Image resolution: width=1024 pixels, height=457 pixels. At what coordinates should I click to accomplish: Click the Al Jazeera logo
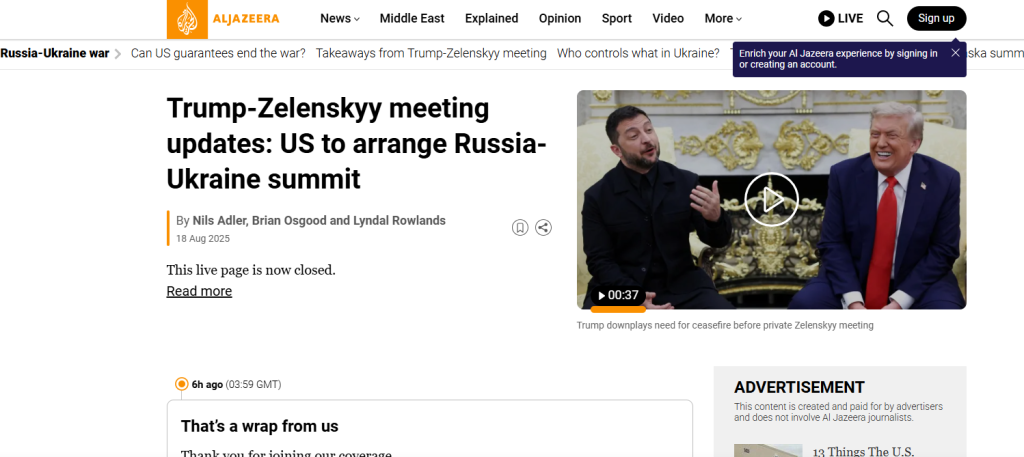pyautogui.click(x=223, y=19)
